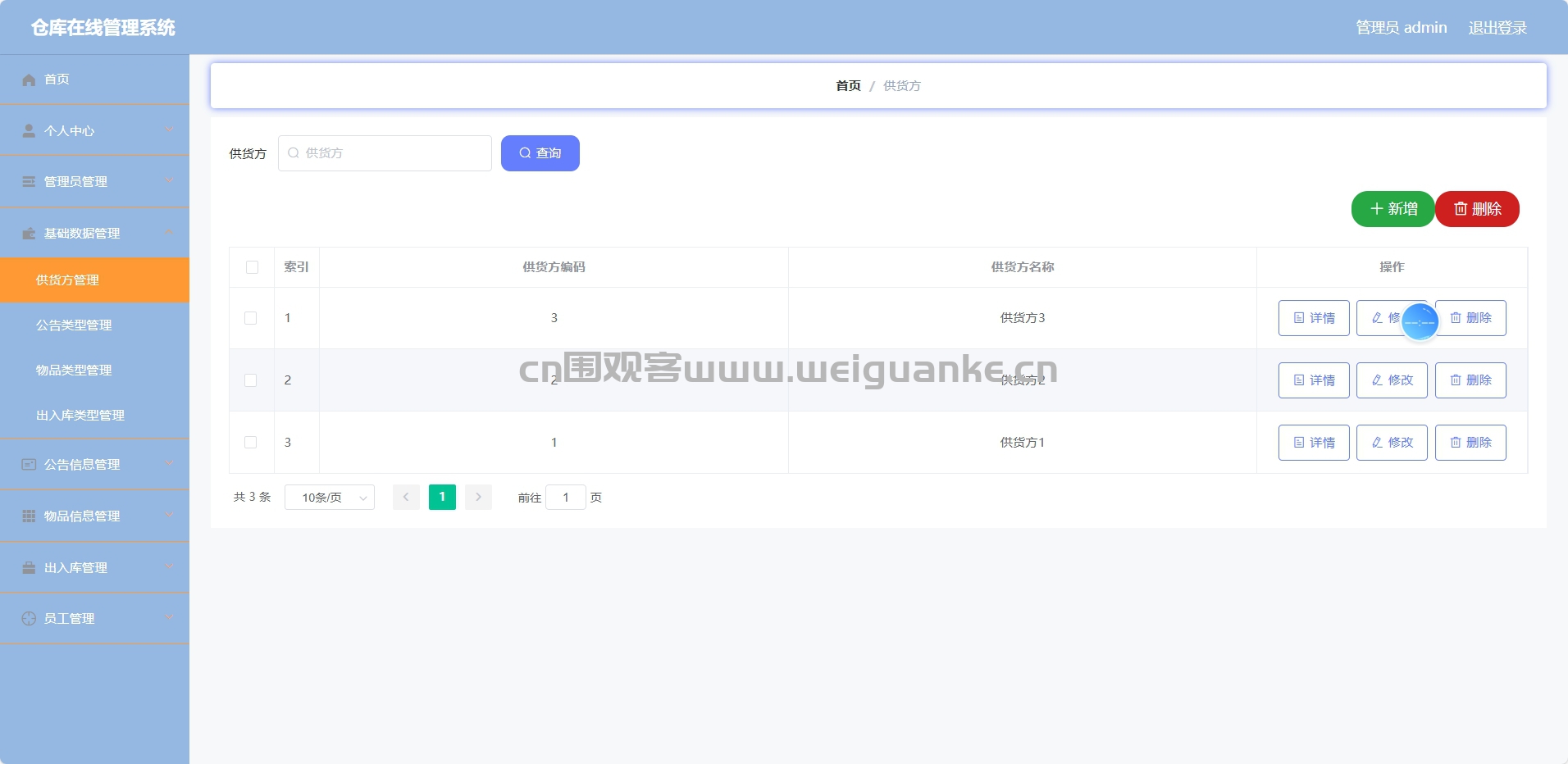The image size is (1568, 764).
Task: Open the 10条/页 page size dropdown
Action: click(330, 498)
